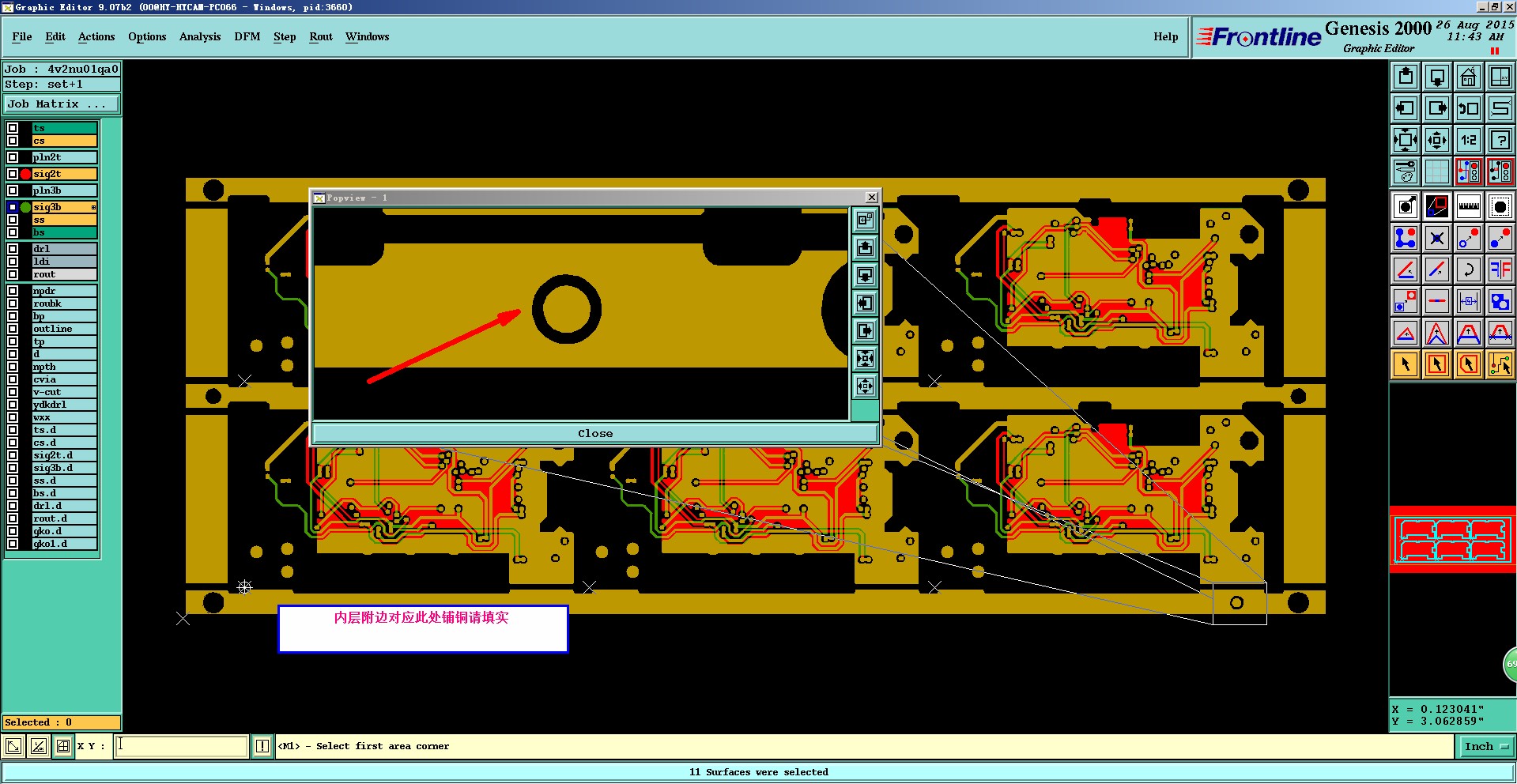Screen dimensions: 1517x784
Task: Open the Rout menu
Action: coord(321,37)
